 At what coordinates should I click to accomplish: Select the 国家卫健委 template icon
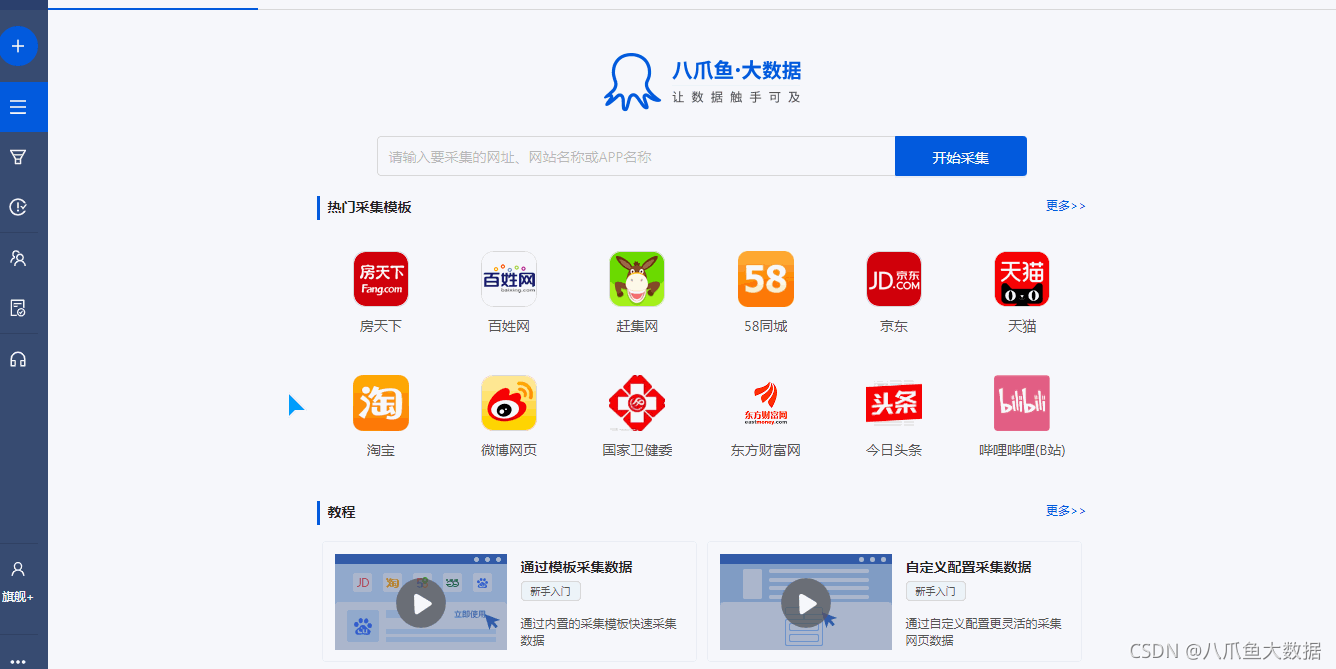(637, 403)
